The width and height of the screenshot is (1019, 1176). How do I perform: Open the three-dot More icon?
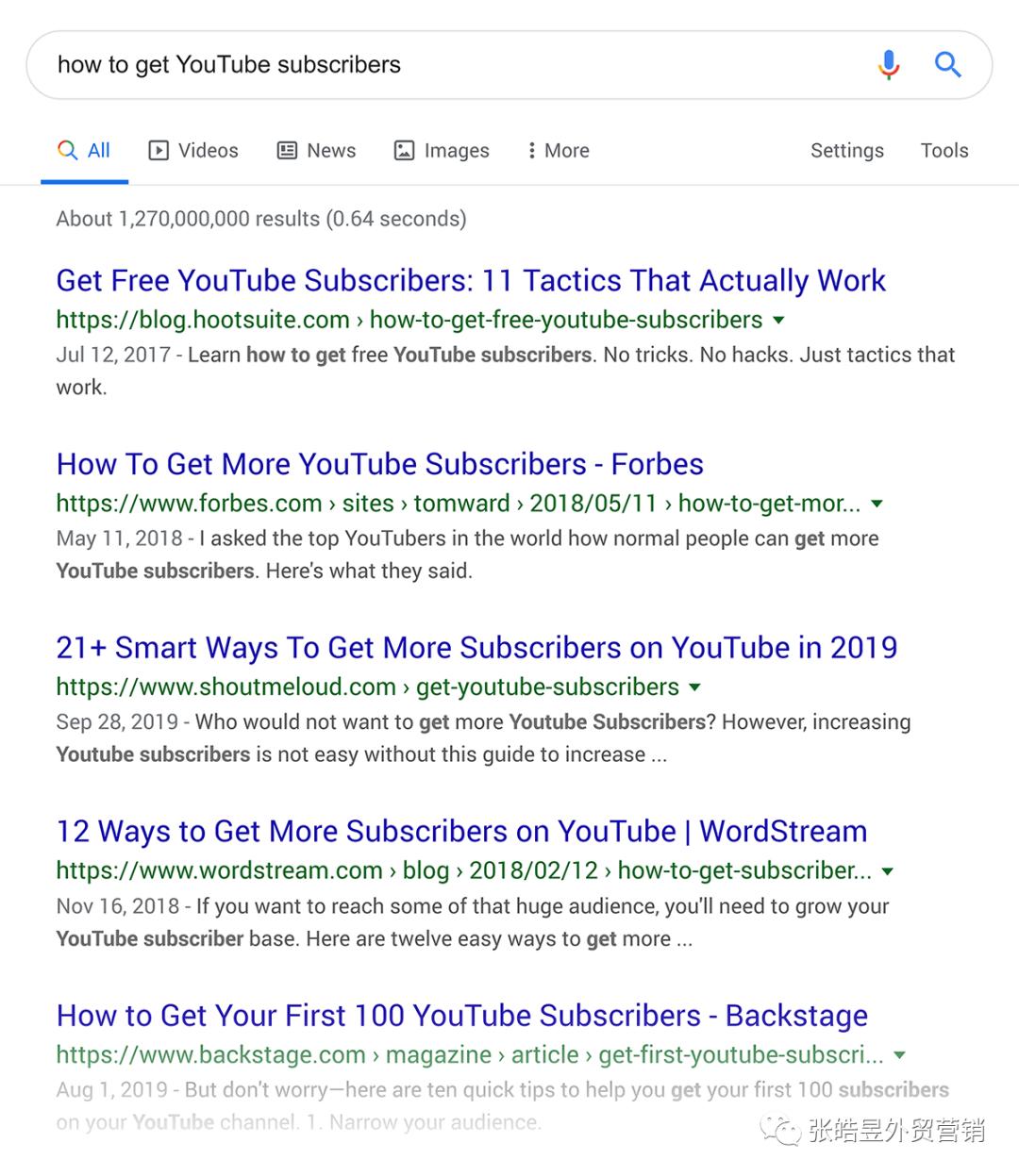[531, 150]
